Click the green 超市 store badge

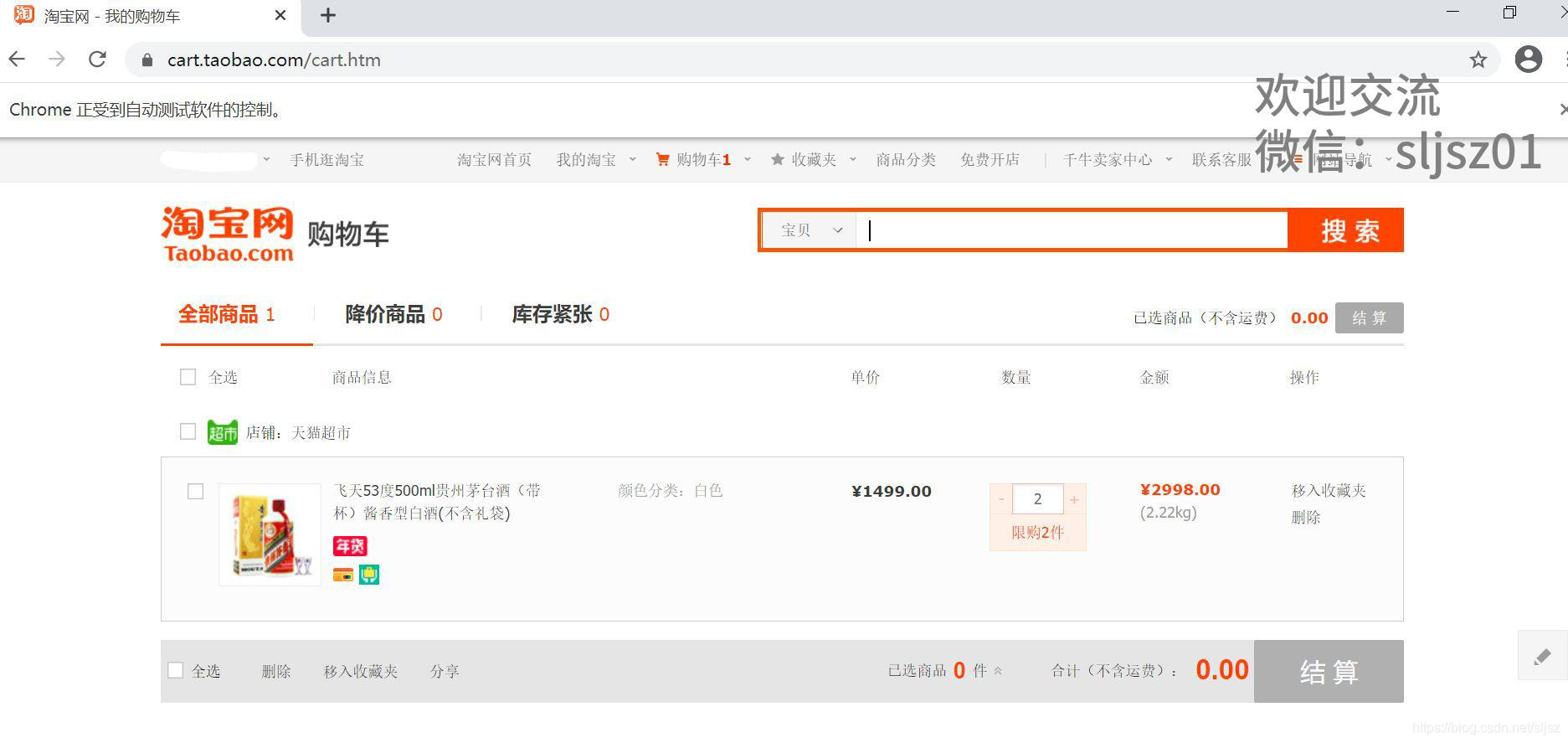tap(223, 432)
